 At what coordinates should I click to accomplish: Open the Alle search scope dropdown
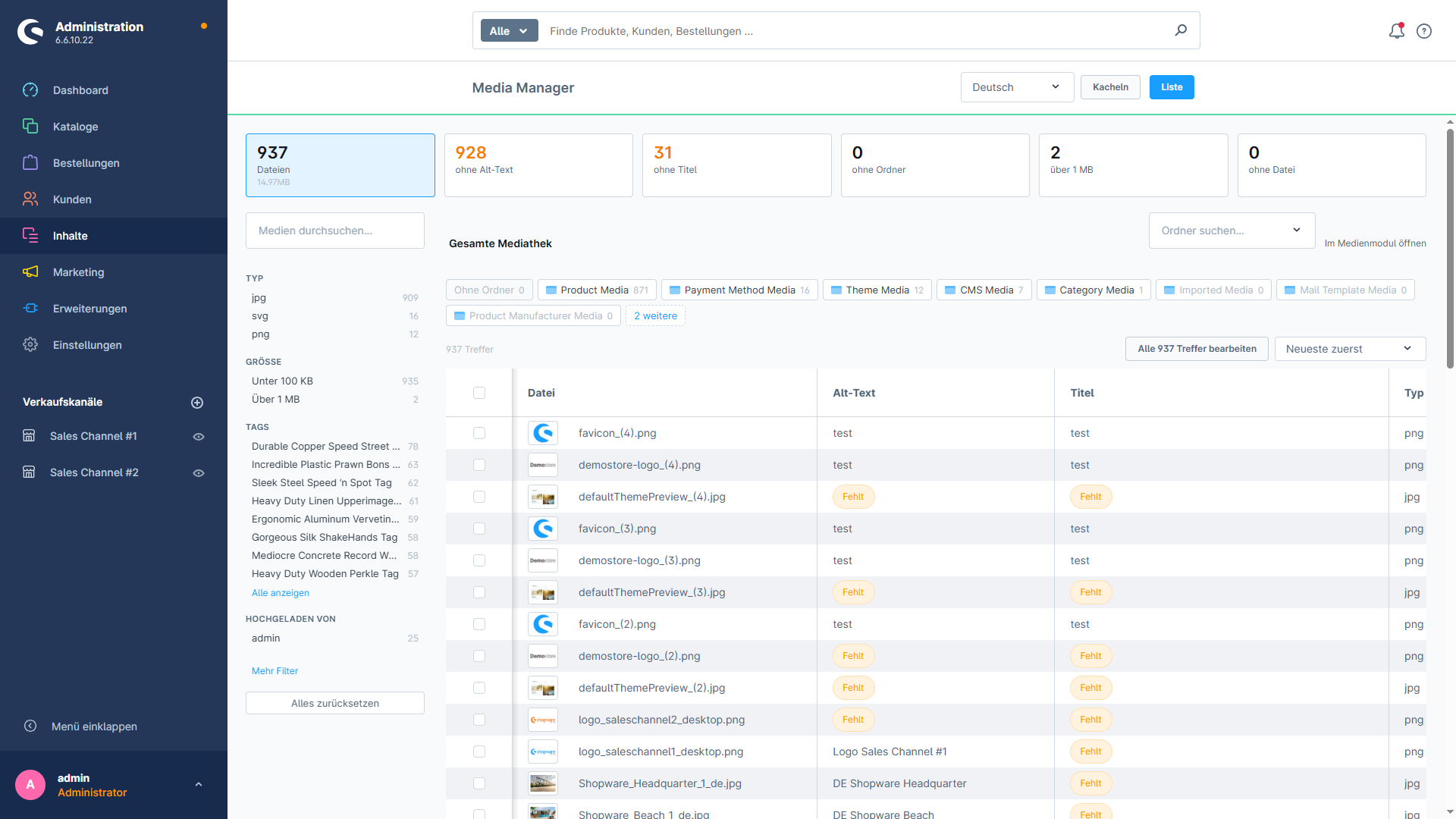[509, 31]
